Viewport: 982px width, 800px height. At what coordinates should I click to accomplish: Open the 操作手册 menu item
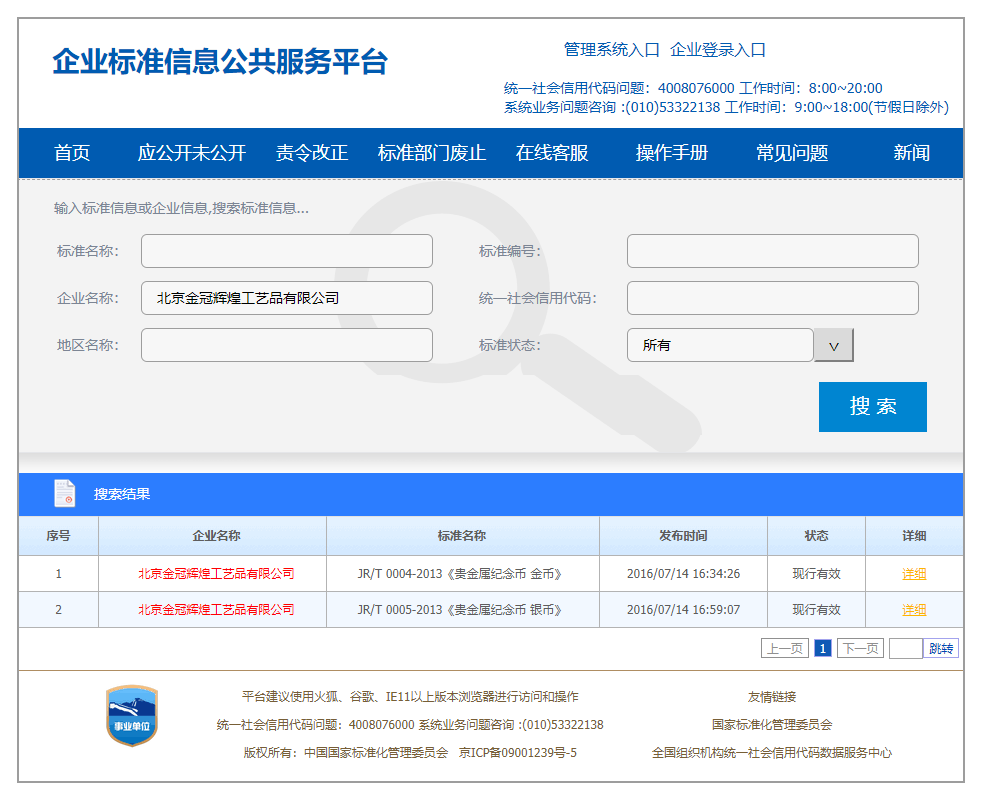[x=672, y=153]
